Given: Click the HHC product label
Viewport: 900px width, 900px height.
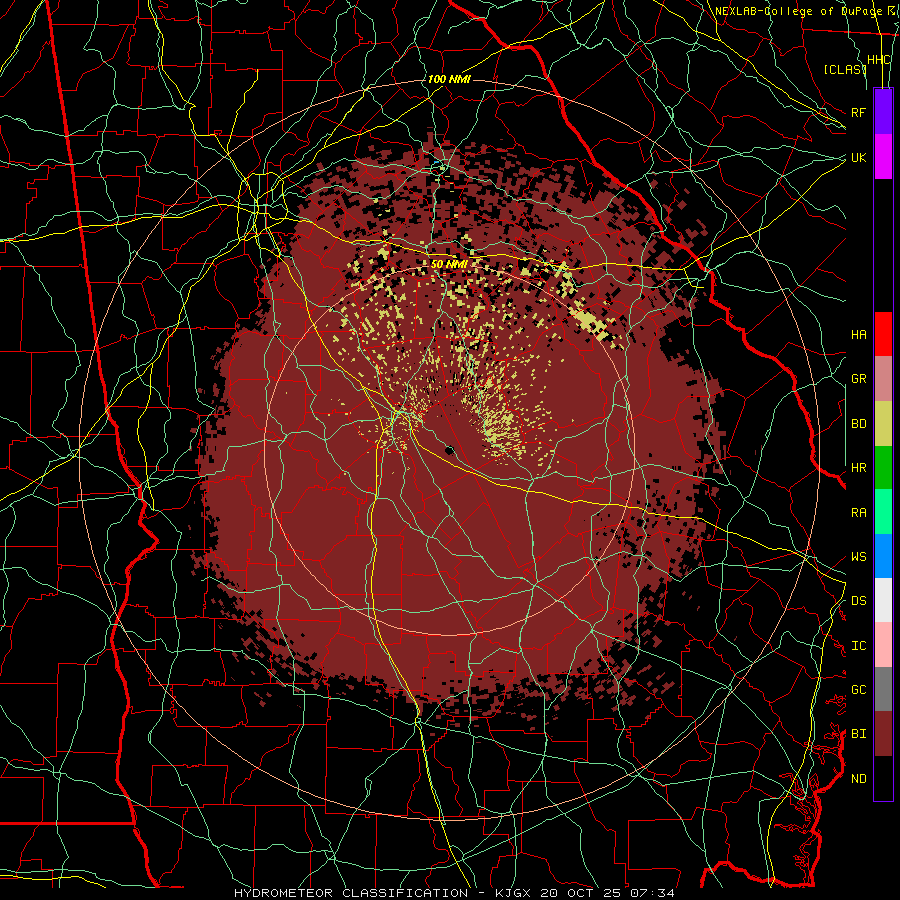Looking at the screenshot, I should point(879,60).
